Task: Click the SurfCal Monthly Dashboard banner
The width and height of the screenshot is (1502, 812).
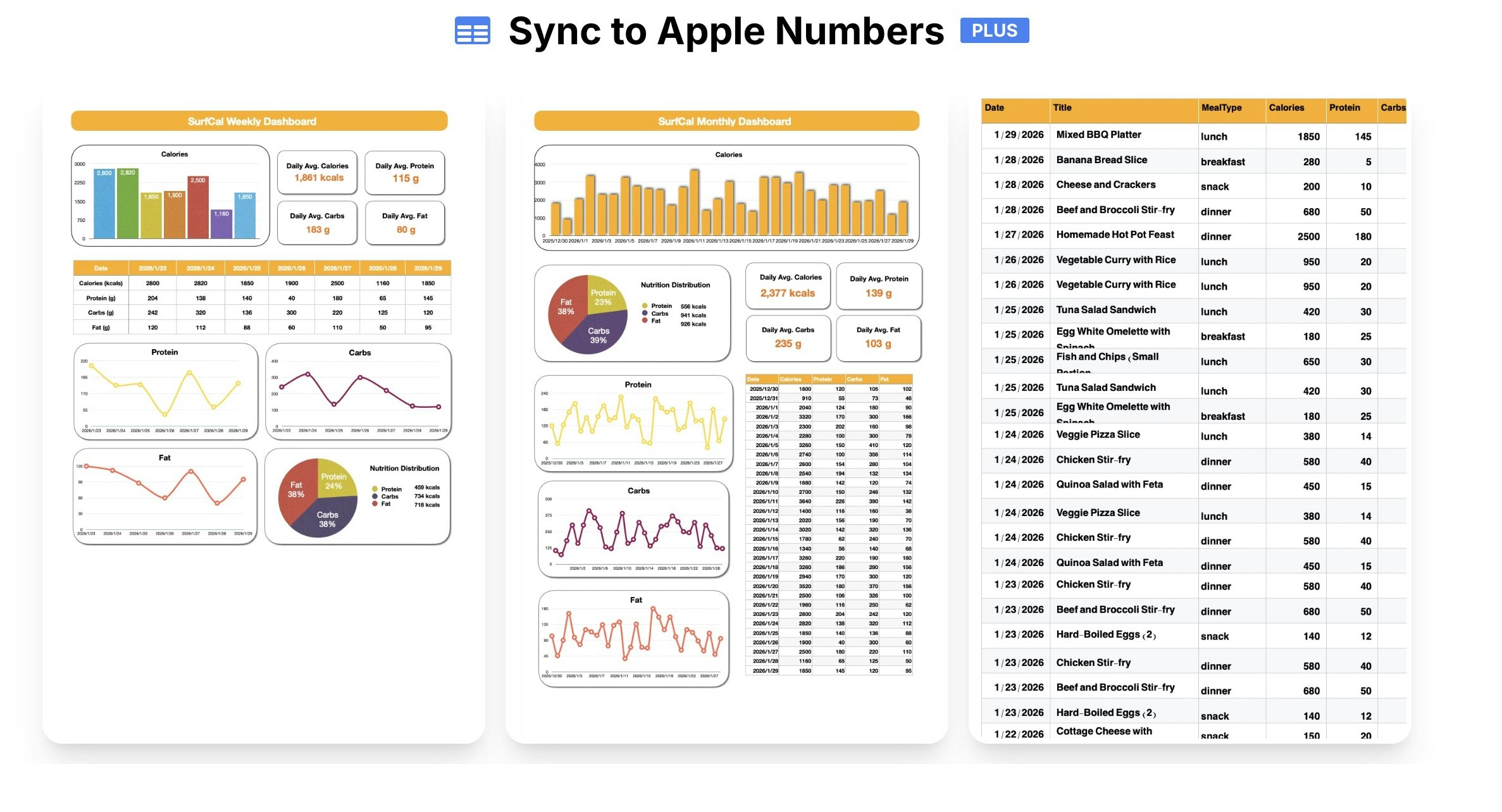Action: pyautogui.click(x=726, y=121)
